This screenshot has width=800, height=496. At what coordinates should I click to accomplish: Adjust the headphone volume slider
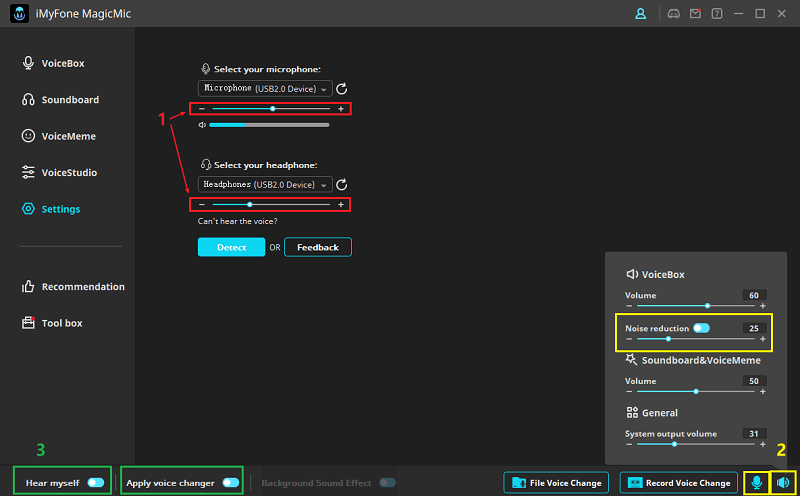coord(271,205)
